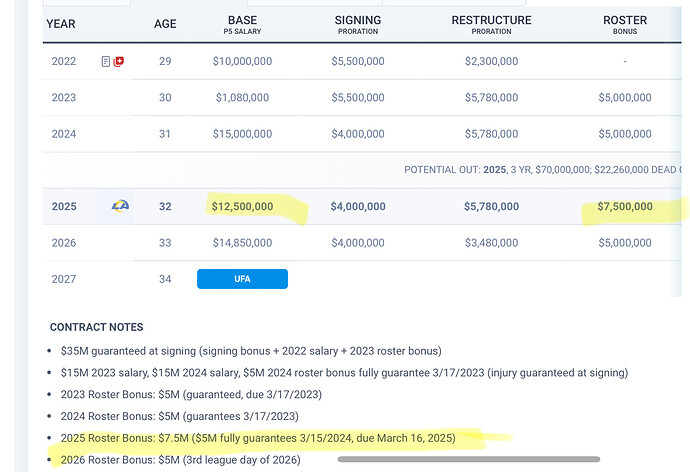
Task: Click the ROSTER Bonus column header
Action: click(625, 24)
